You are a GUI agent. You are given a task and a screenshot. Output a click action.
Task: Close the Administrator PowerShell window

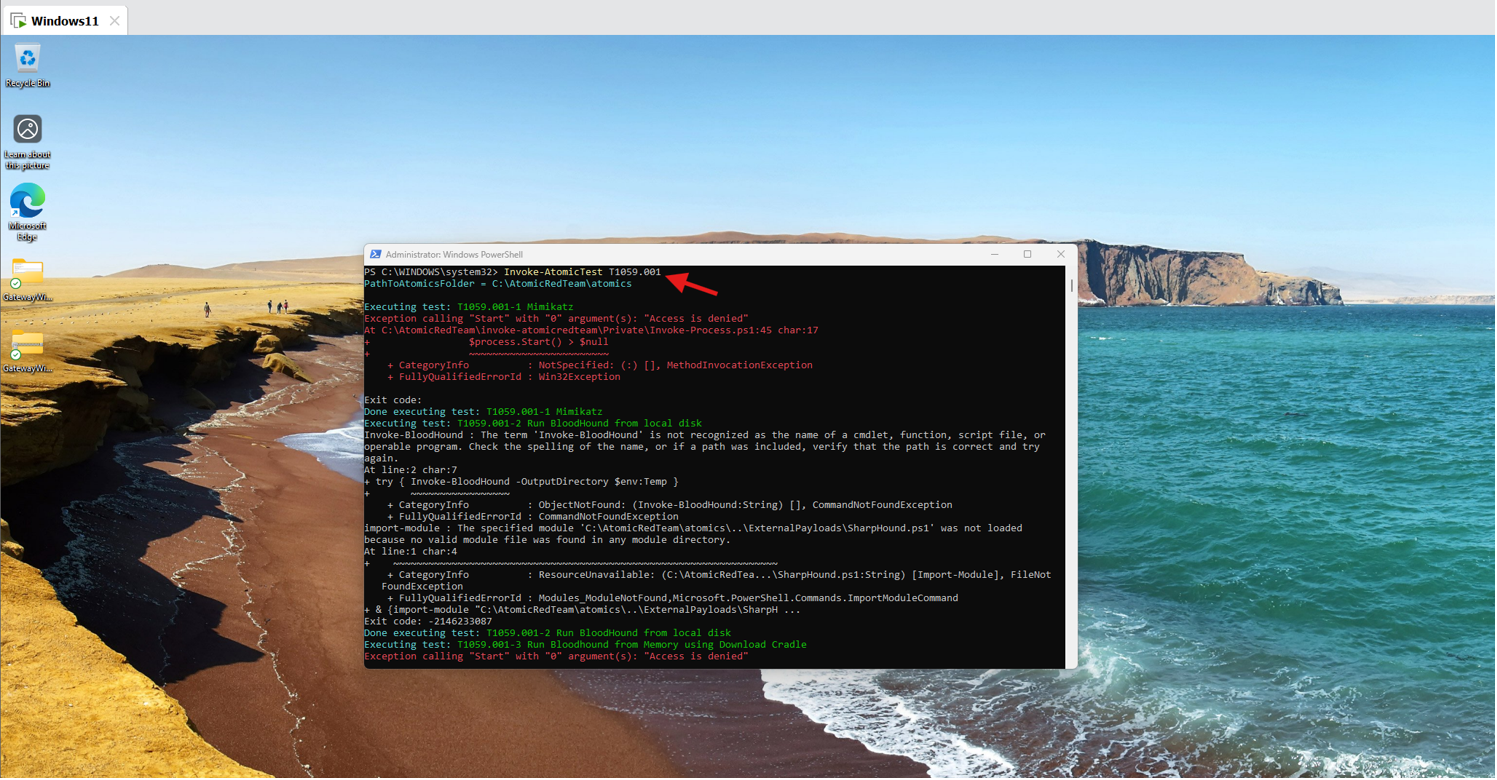1062,255
